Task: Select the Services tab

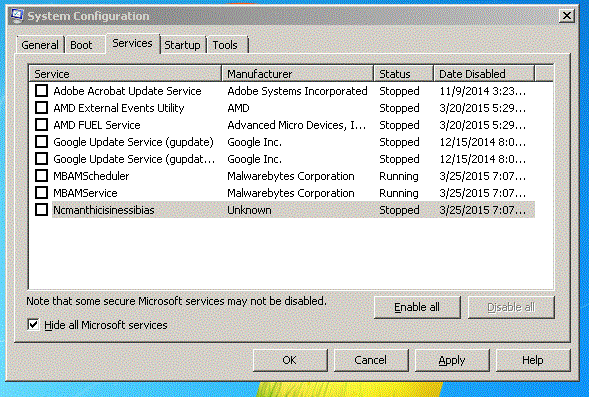Action: (133, 44)
